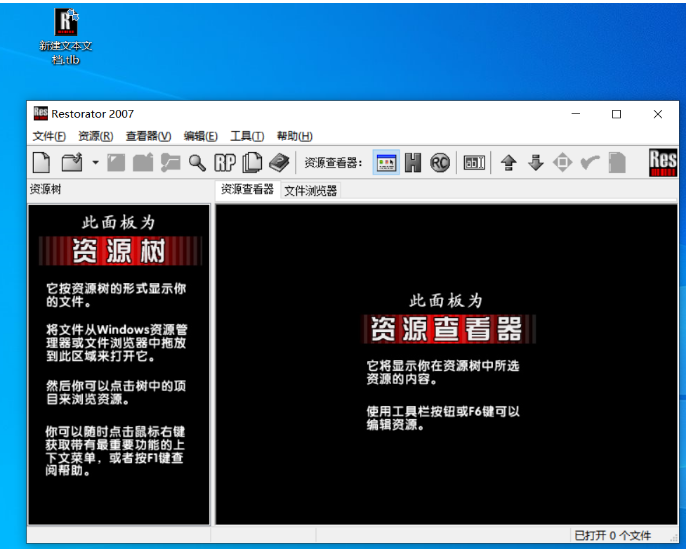Screen dimensions: 686x549
Task: Switch to RC view icon
Action: point(440,163)
